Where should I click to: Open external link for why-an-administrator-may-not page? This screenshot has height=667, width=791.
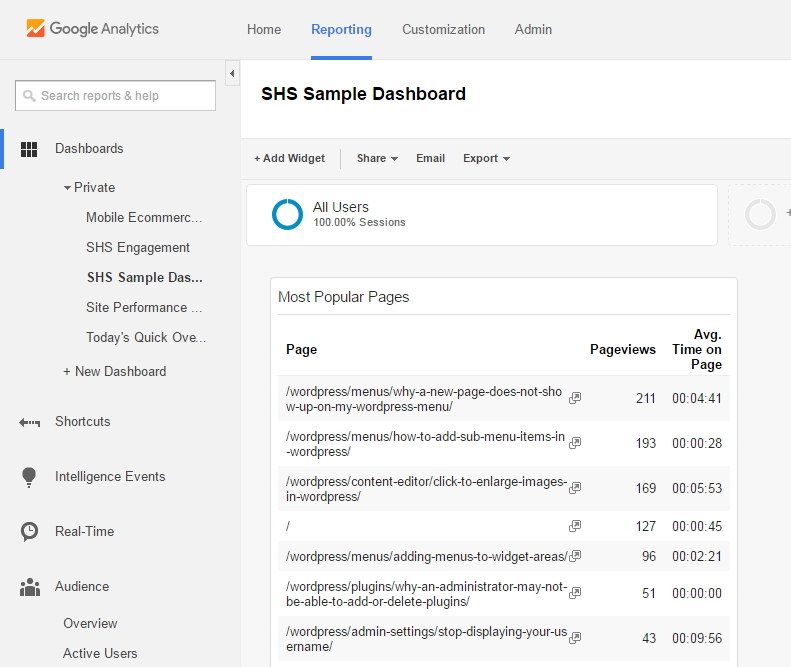(x=575, y=593)
